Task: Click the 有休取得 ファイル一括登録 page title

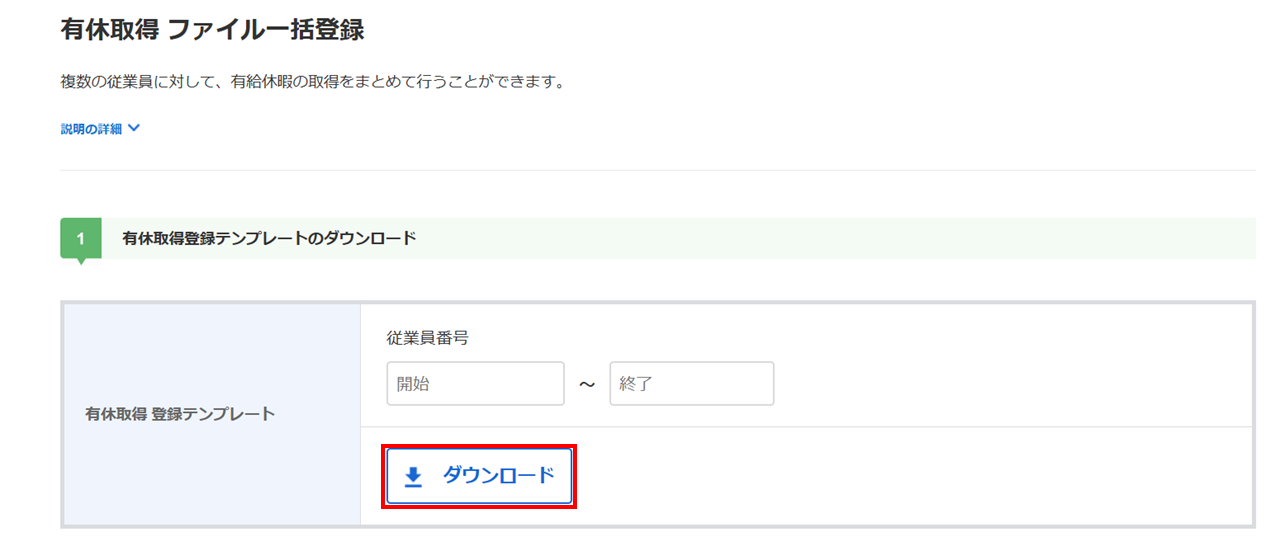Action: pyautogui.click(x=212, y=31)
